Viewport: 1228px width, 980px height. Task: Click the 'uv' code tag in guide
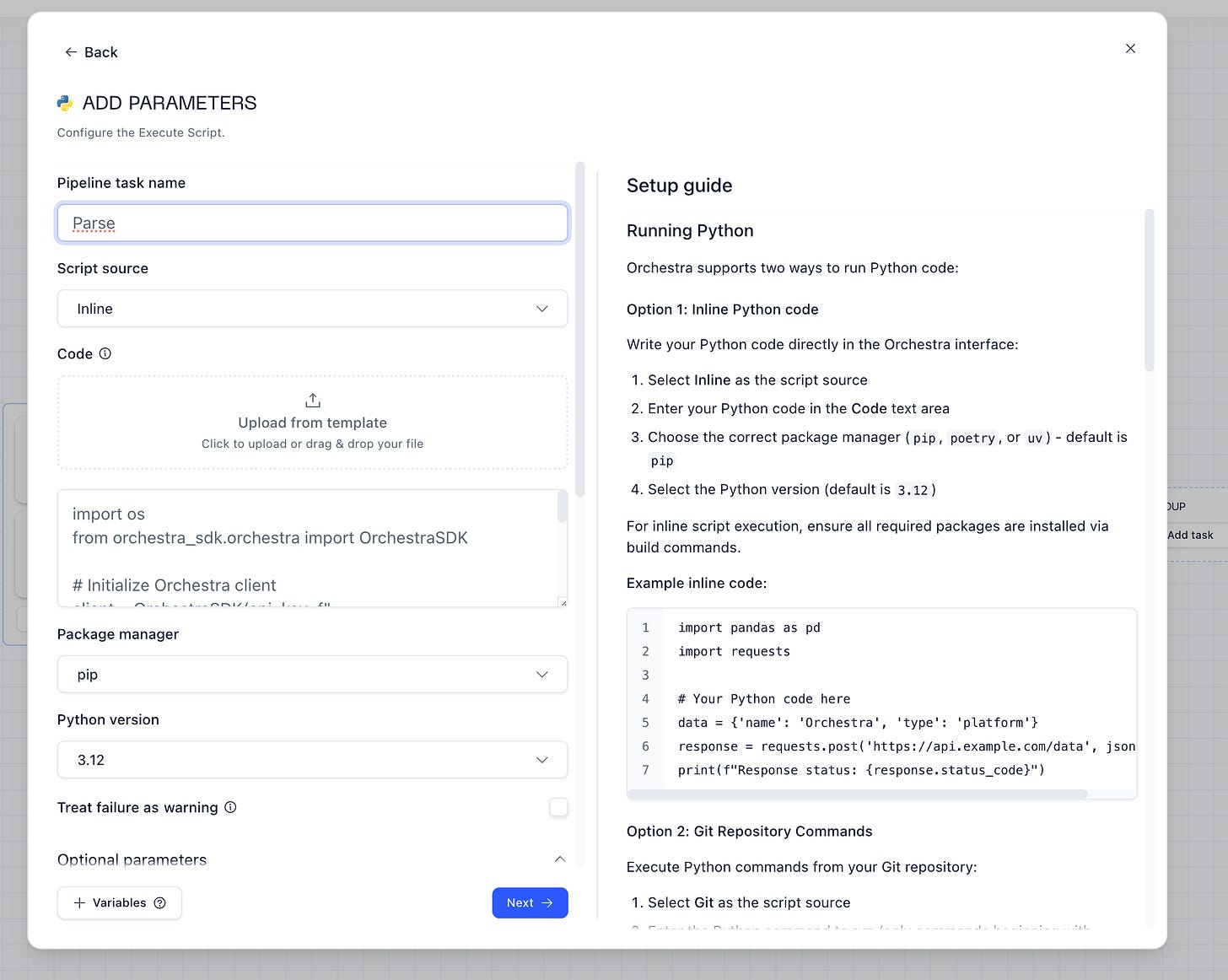point(1035,438)
